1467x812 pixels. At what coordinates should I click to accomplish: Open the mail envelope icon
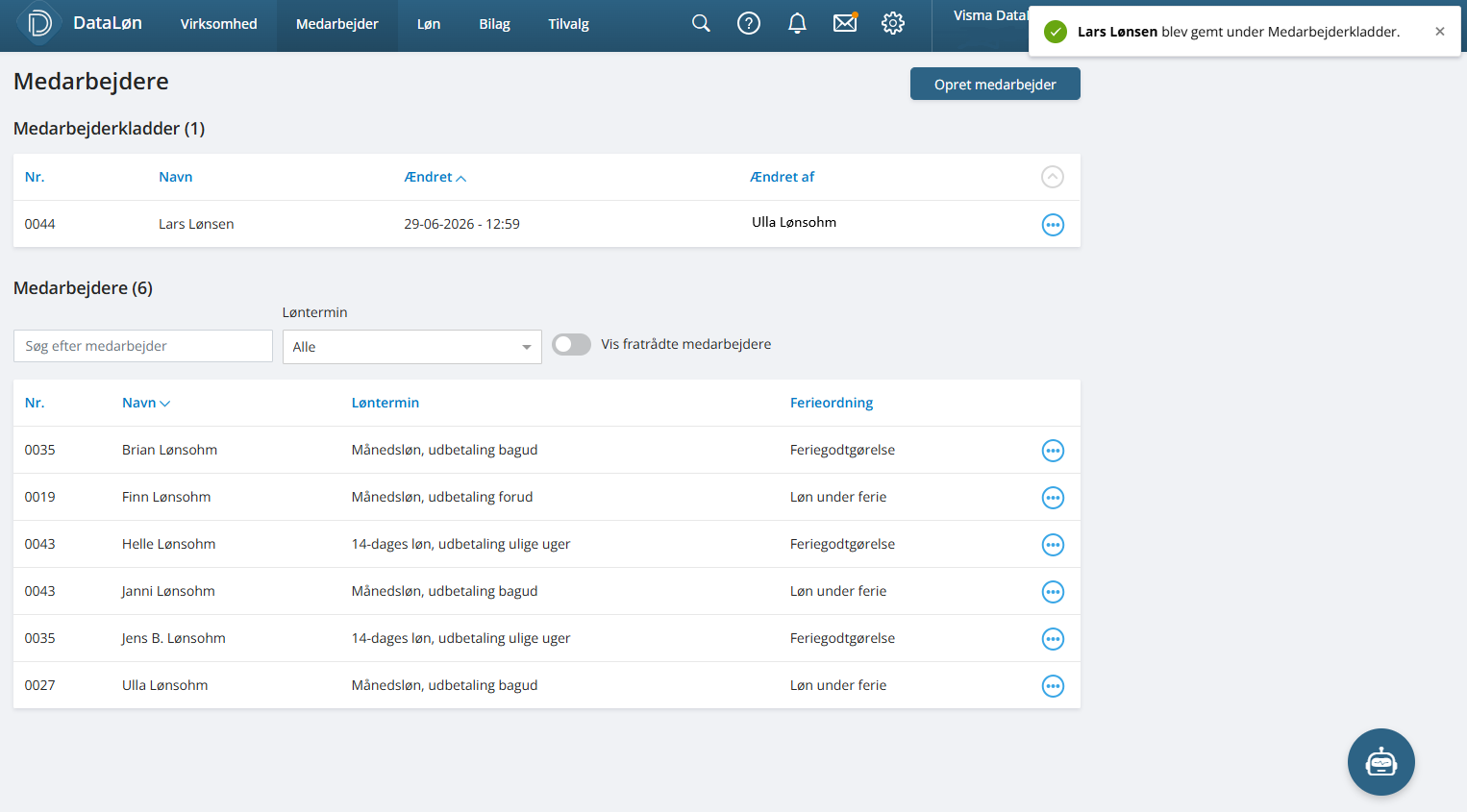[845, 23]
